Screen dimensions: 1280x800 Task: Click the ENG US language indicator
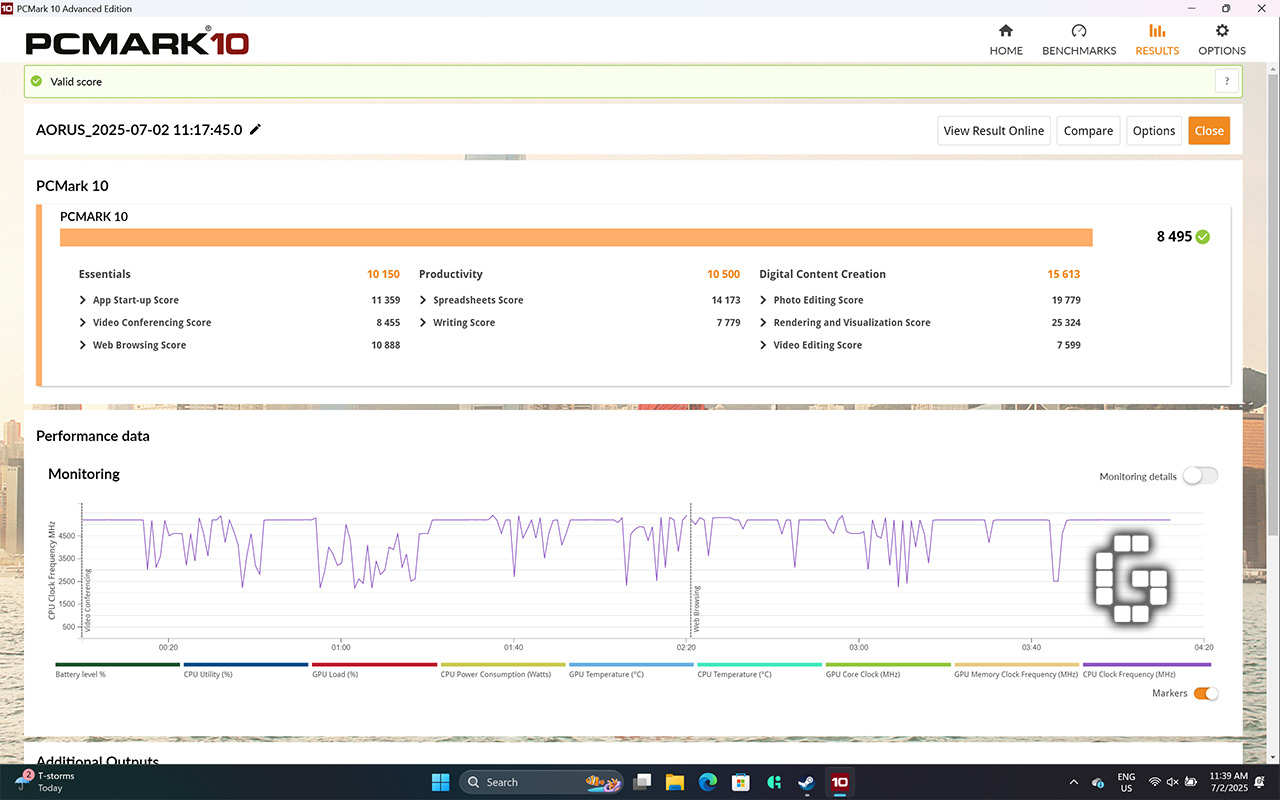(x=1126, y=782)
